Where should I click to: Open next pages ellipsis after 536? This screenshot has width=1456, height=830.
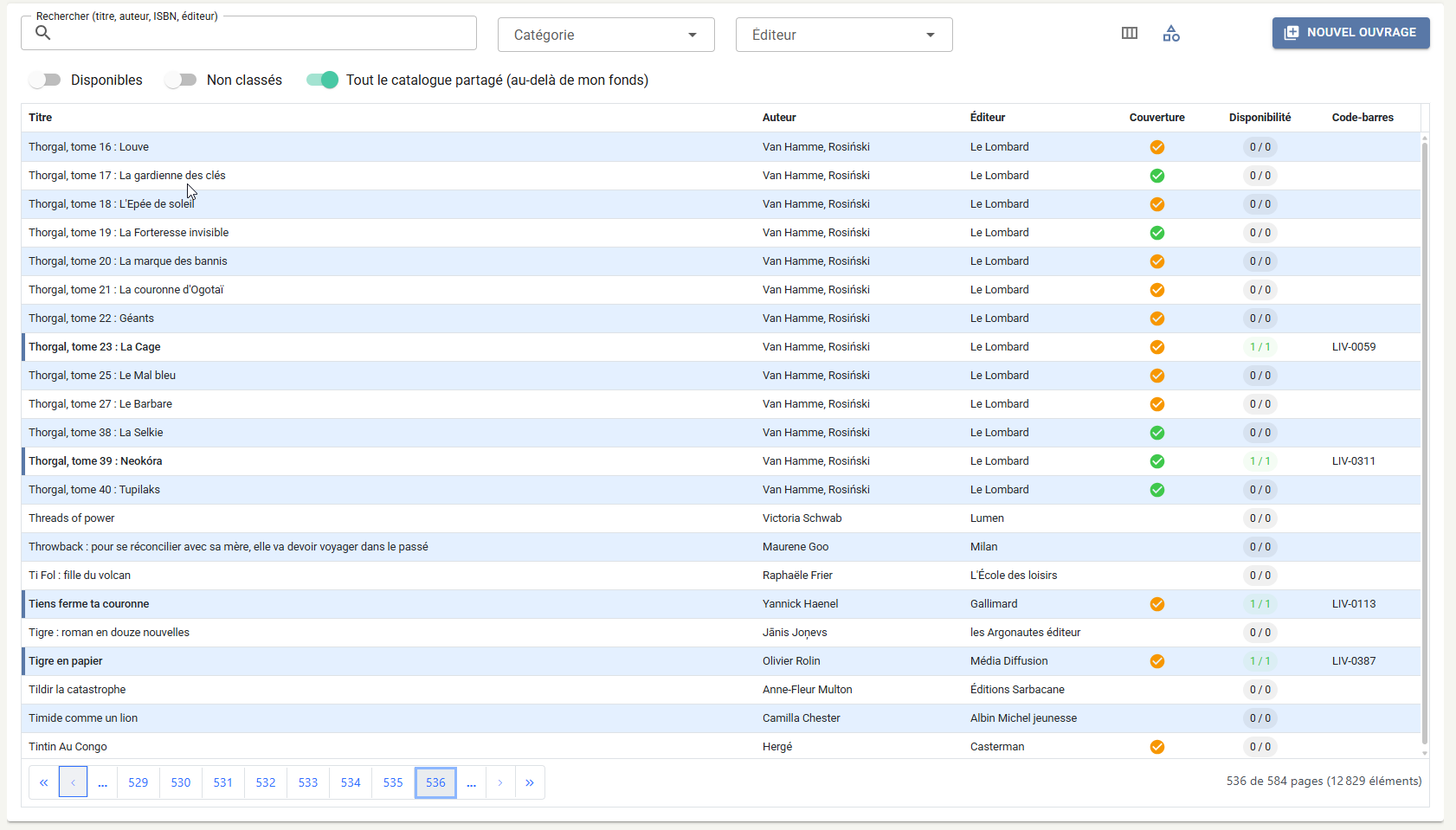pyautogui.click(x=471, y=782)
